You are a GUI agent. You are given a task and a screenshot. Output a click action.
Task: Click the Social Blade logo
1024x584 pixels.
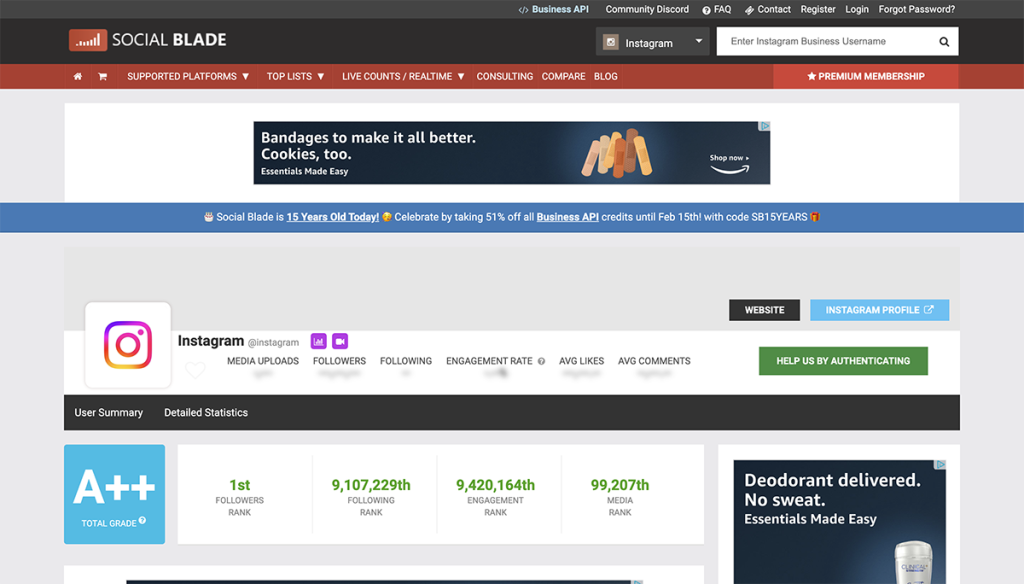pyautogui.click(x=146, y=40)
